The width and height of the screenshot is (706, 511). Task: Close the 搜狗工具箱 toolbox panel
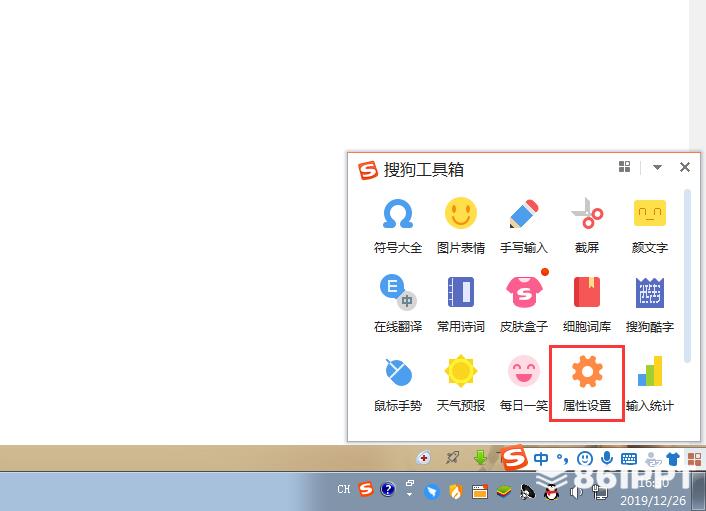point(685,167)
